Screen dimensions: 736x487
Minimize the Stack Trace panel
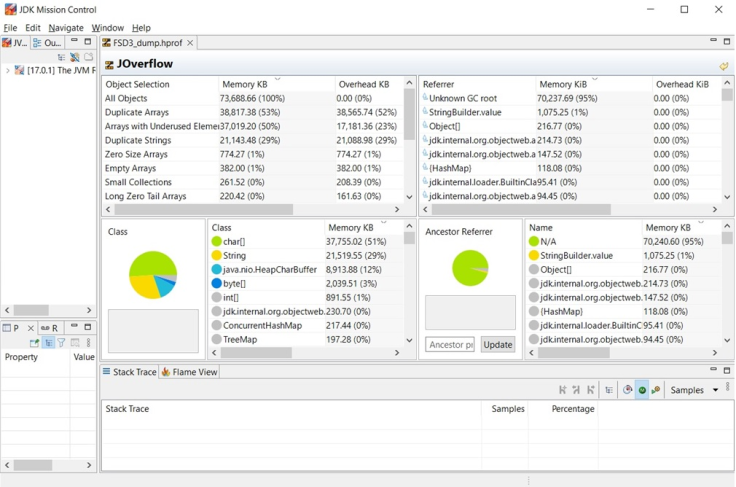coord(713,370)
